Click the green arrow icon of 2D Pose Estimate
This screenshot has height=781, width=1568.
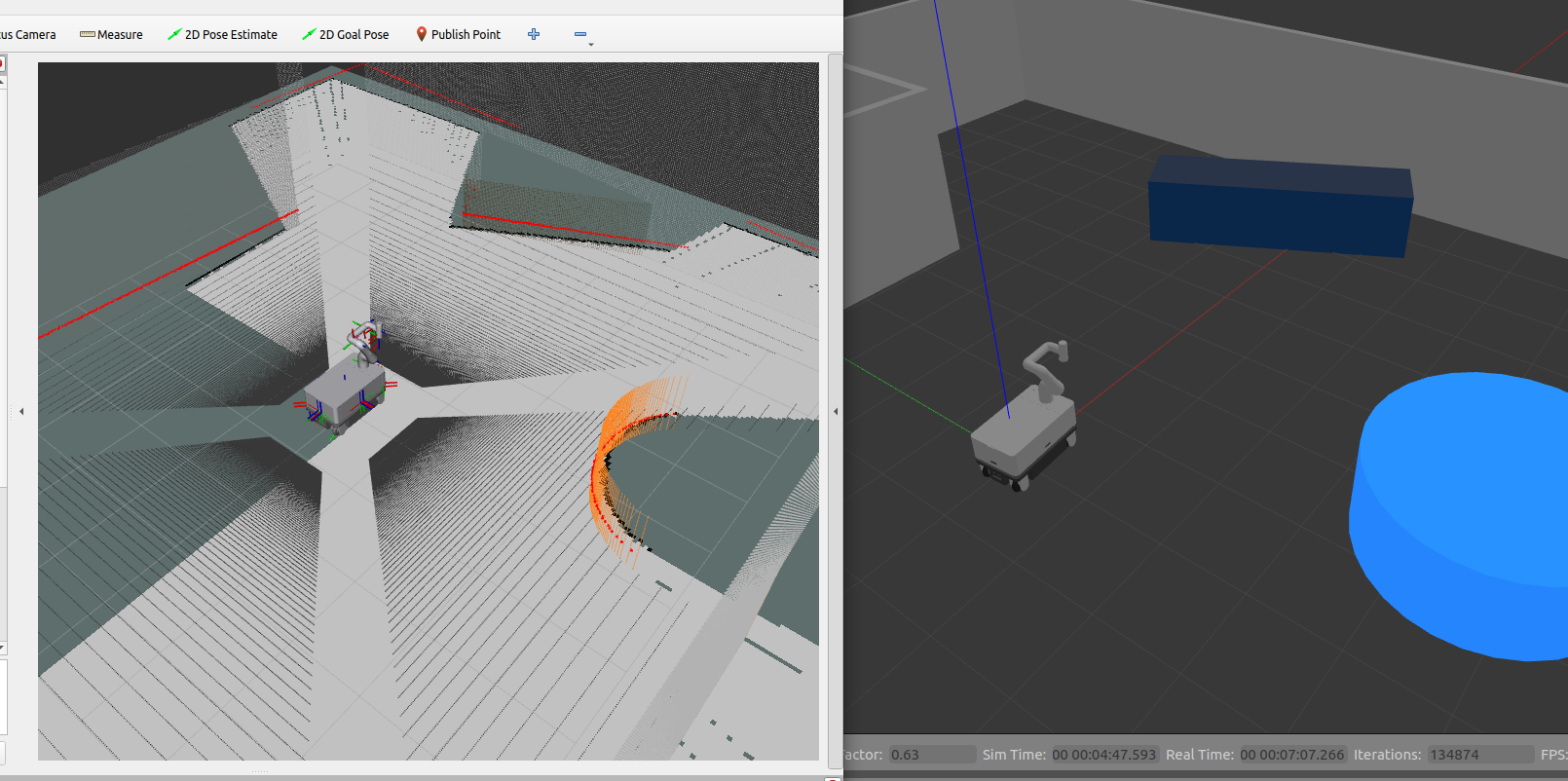[174, 34]
